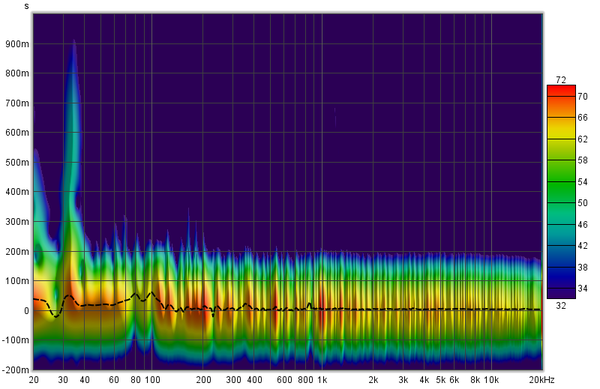The width and height of the screenshot is (600, 389).
Task: Click the 40 frequency axis label
Action: [85, 380]
